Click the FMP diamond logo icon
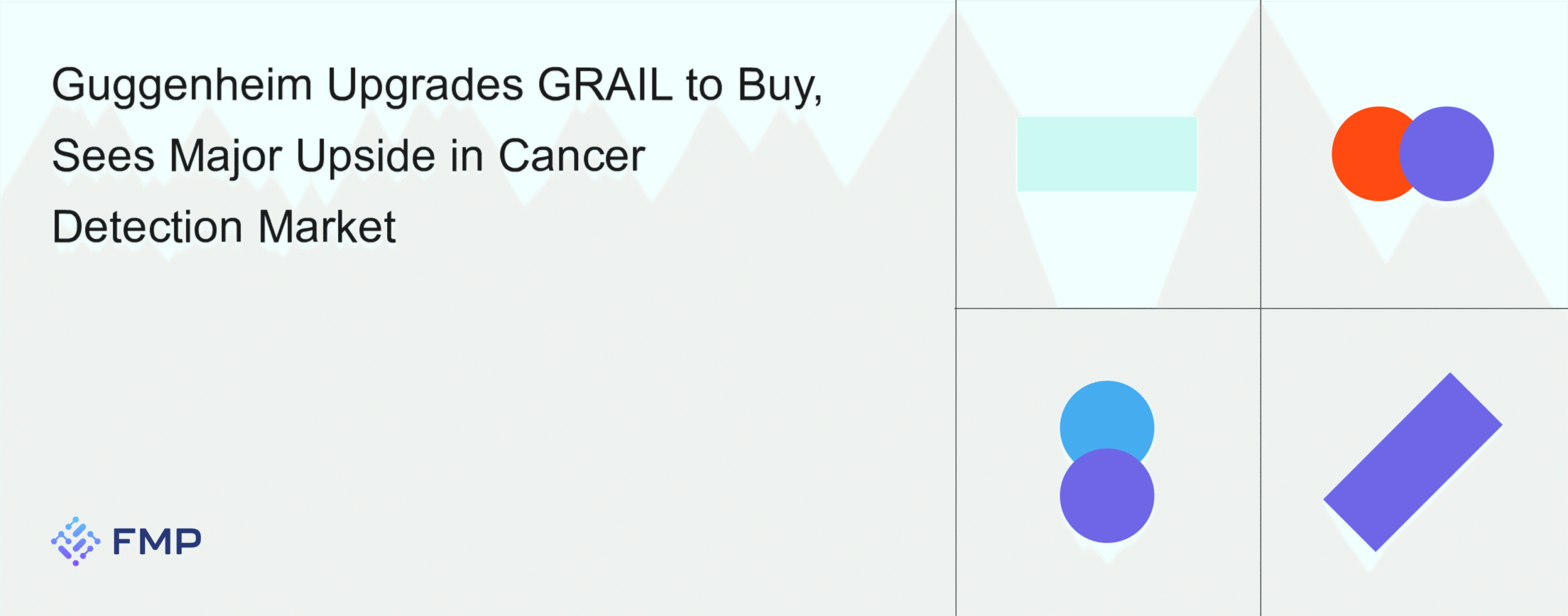Viewport: 1568px width, 616px height. pyautogui.click(x=75, y=541)
